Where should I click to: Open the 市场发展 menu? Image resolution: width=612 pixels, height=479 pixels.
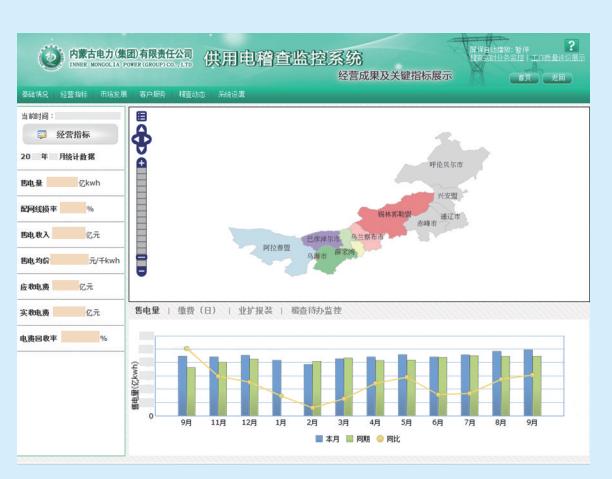pos(114,94)
